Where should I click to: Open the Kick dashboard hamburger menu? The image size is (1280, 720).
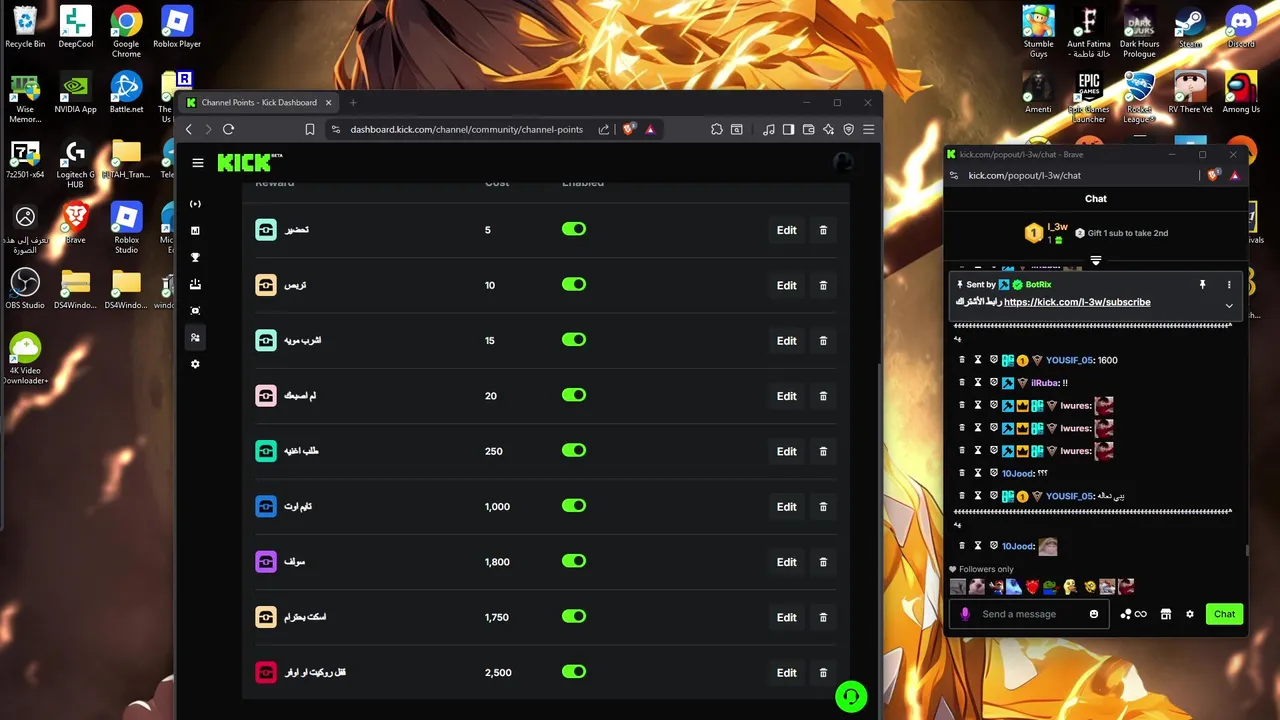tap(198, 163)
